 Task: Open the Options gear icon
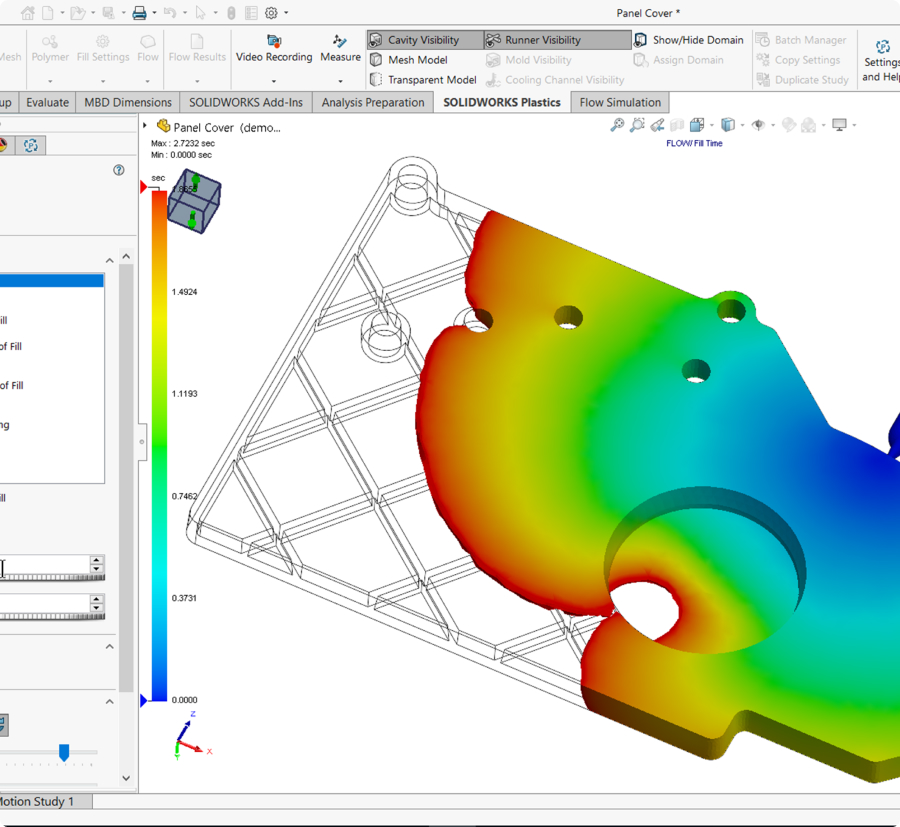click(271, 13)
